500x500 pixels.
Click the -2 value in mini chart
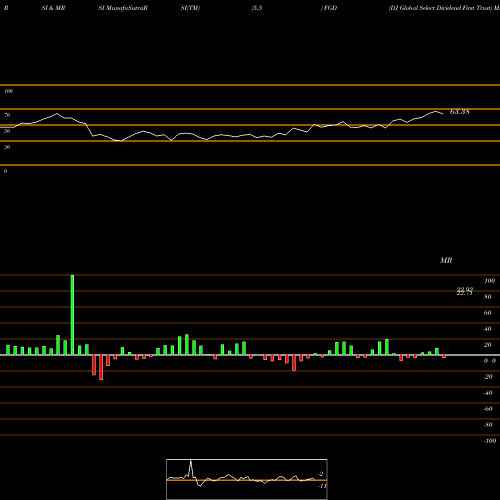(321, 474)
